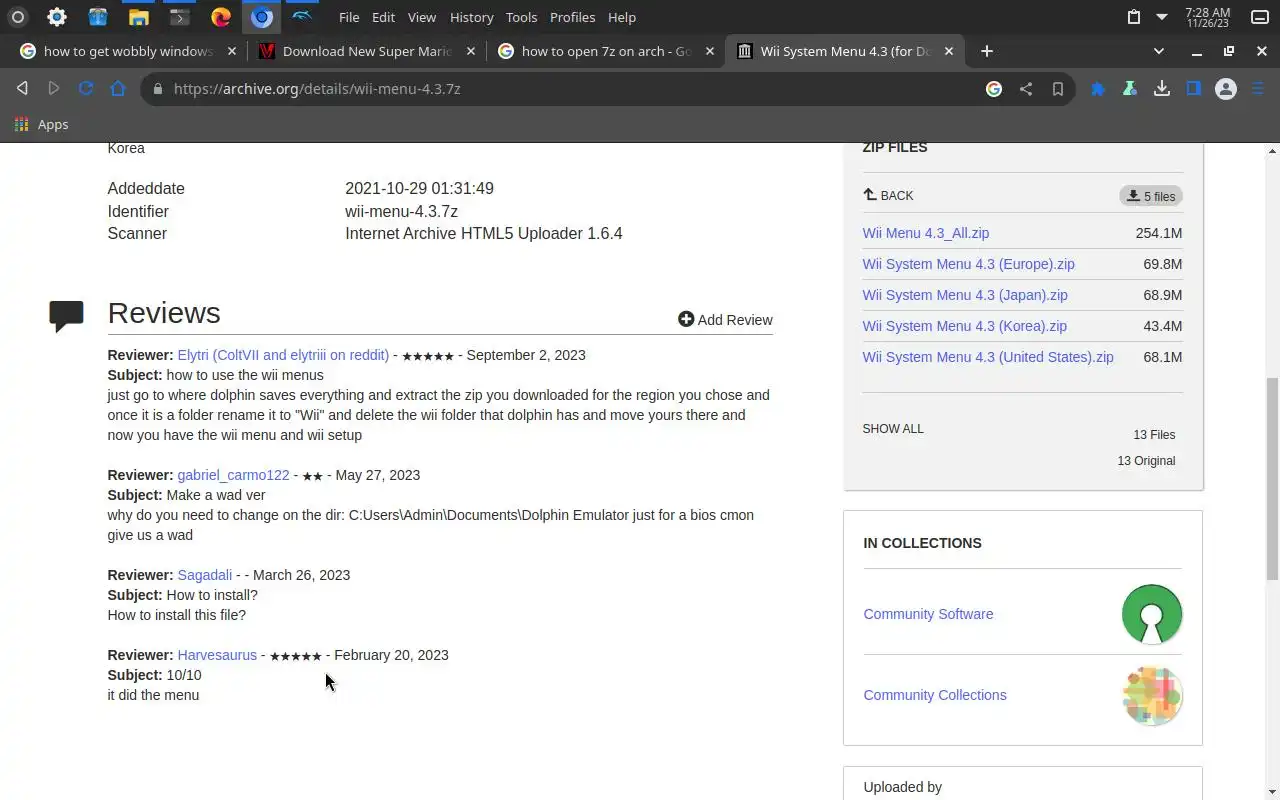Download Wii System Menu 4.3 (Europe).zip
The width and height of the screenshot is (1280, 800).
pos(969,264)
